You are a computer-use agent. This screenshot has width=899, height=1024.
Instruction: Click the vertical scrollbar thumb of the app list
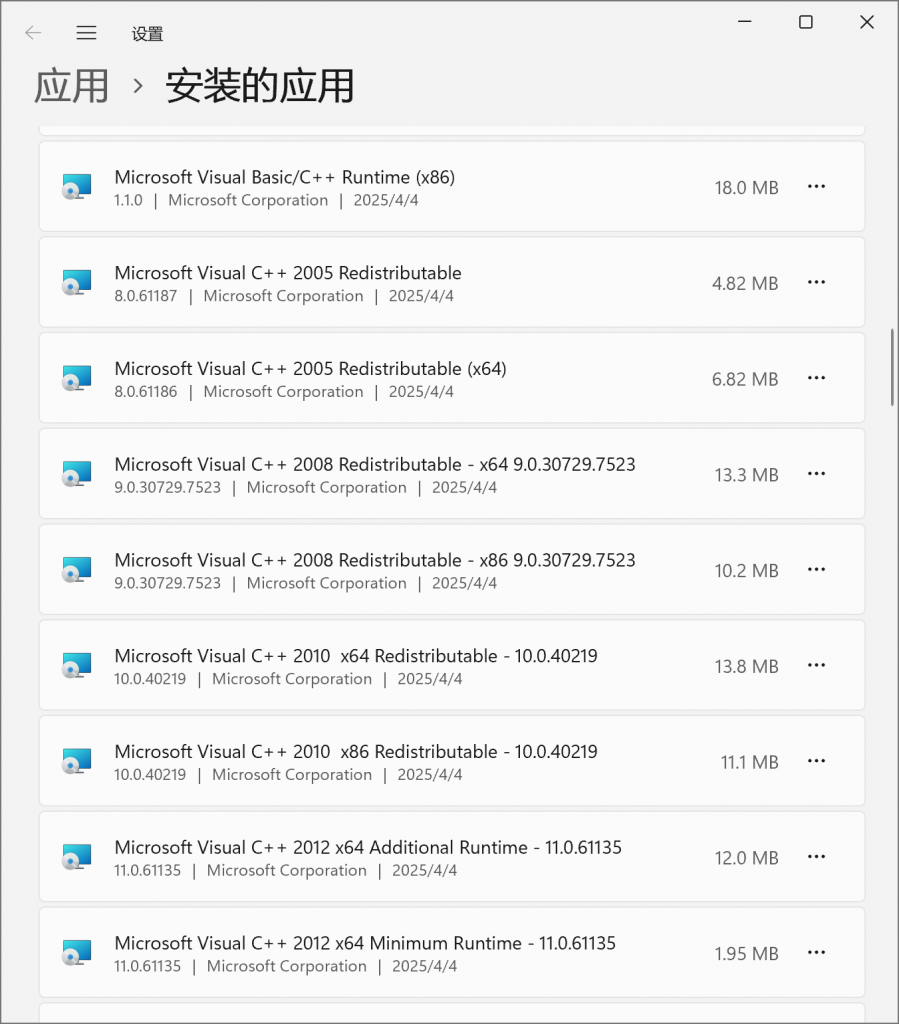pyautogui.click(x=892, y=368)
